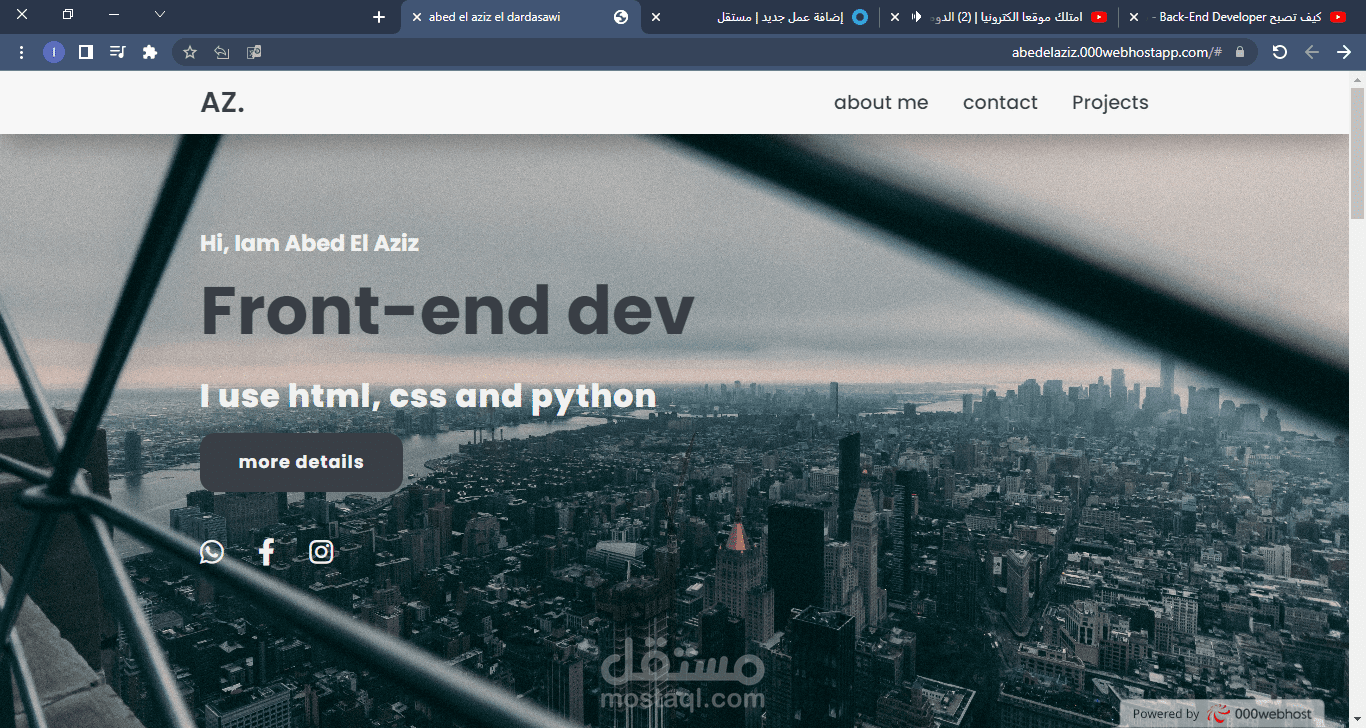Click the translate page icon
The width and height of the screenshot is (1366, 728).
(253, 51)
